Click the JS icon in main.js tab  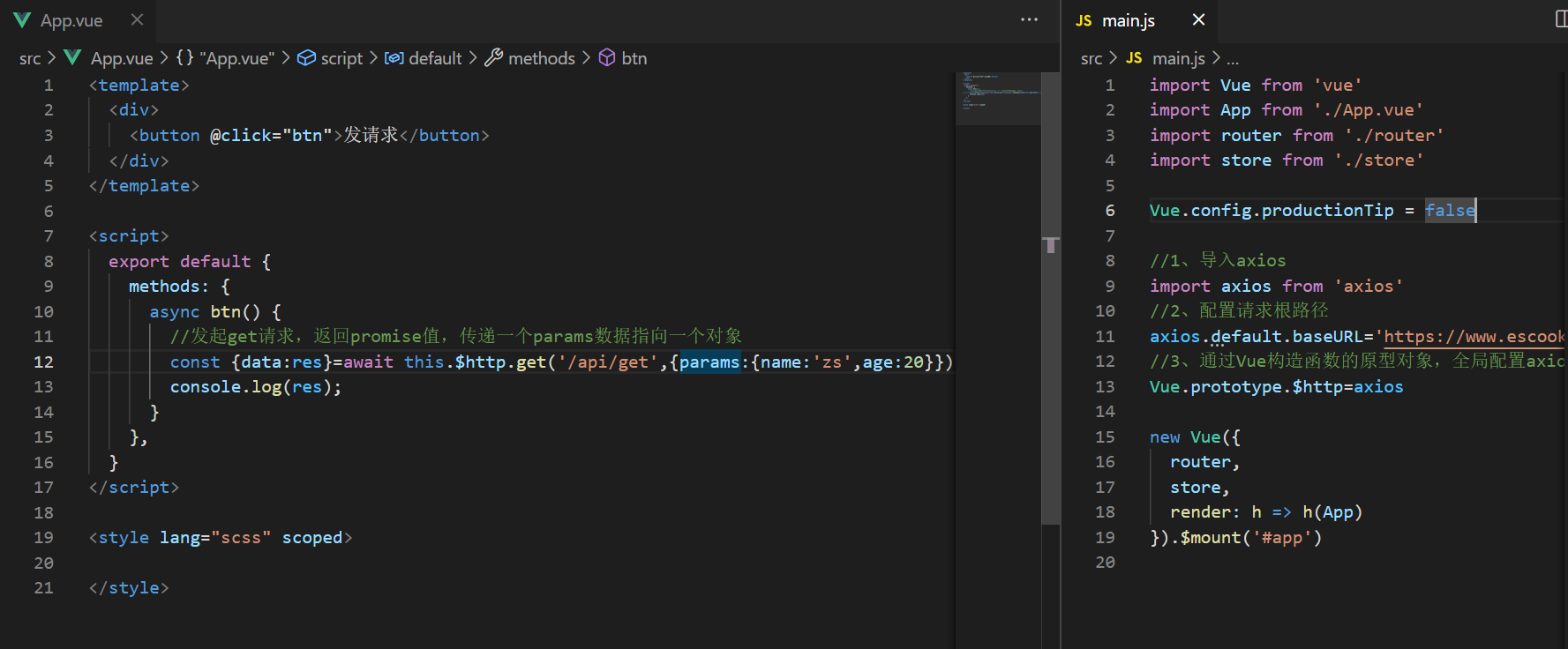[x=1084, y=20]
